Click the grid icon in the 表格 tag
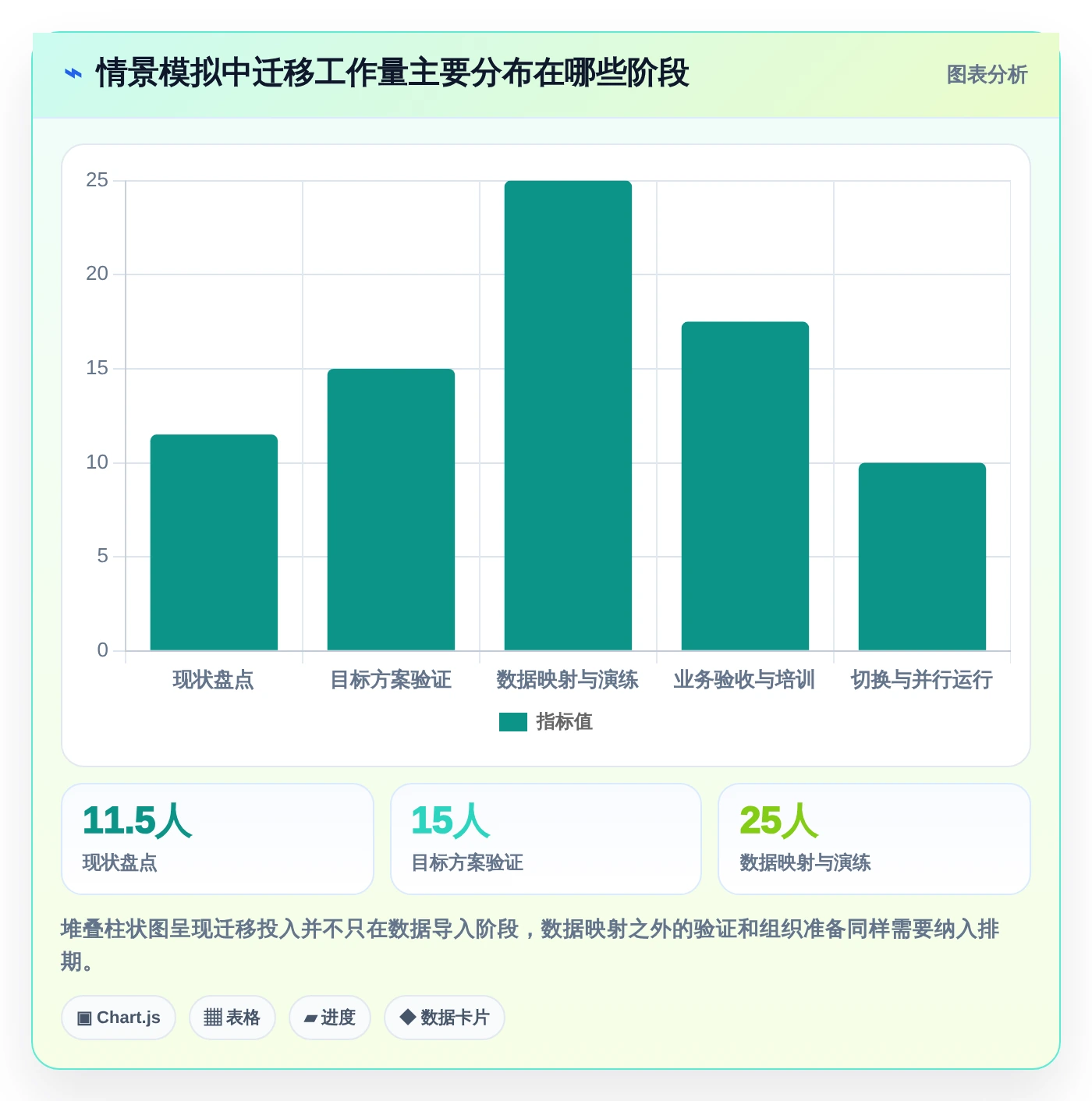The width and height of the screenshot is (1092, 1101). tap(213, 1018)
